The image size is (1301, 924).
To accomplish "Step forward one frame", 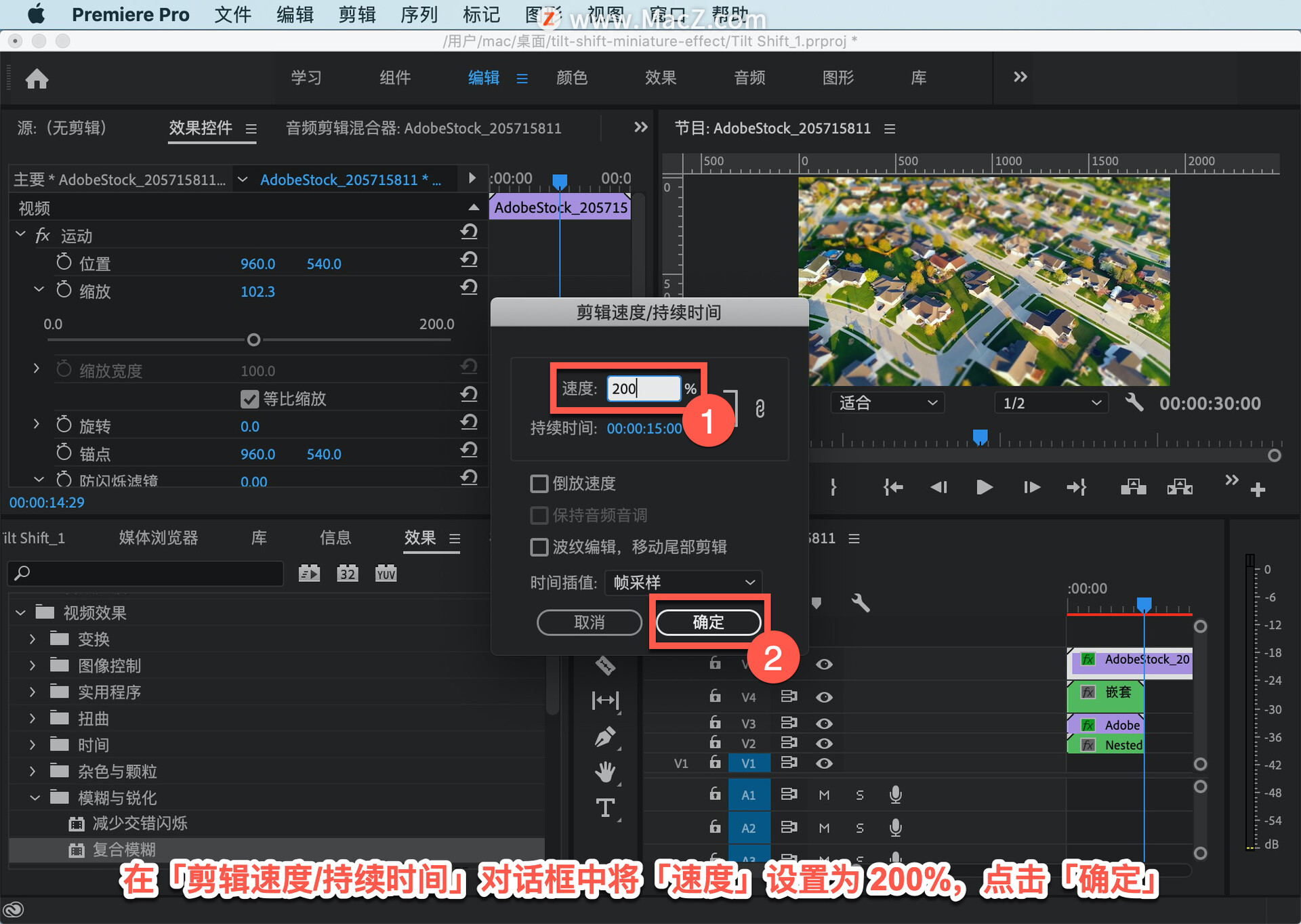I will click(x=1031, y=487).
